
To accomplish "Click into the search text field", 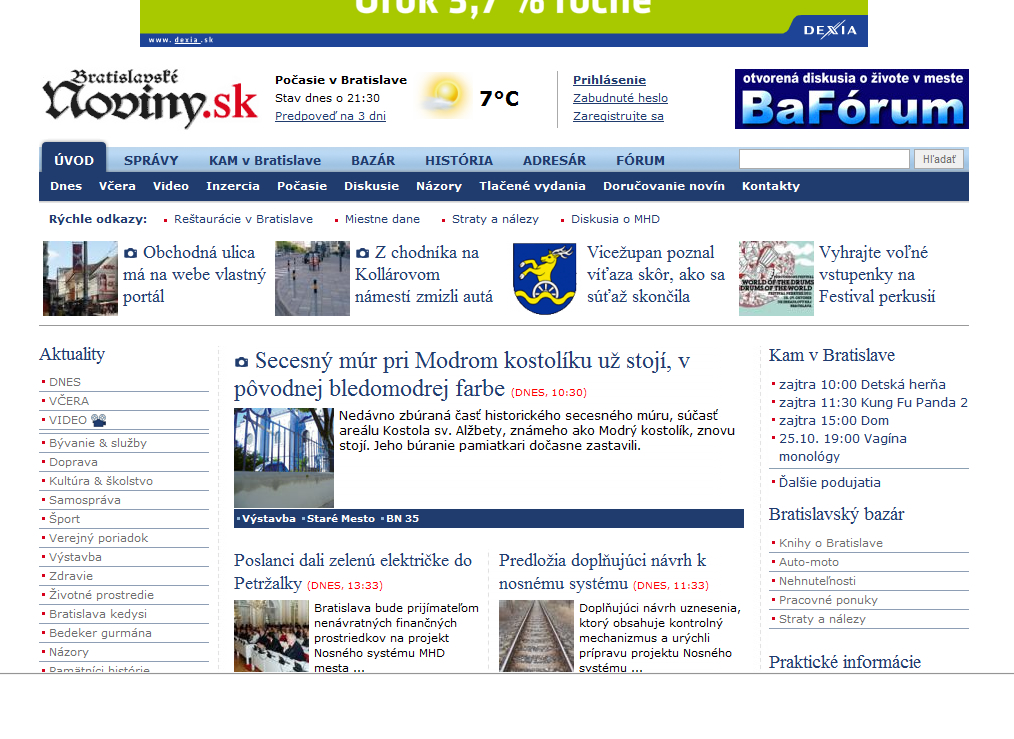I will (x=825, y=159).
